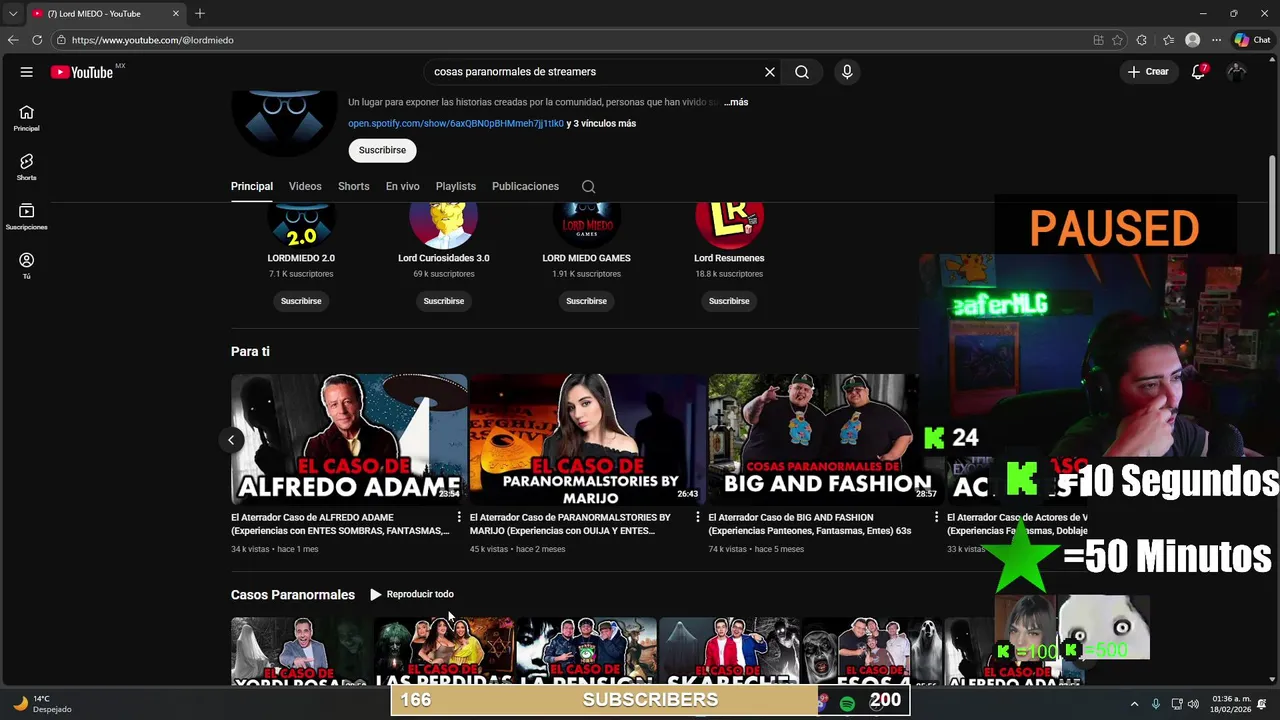The height and width of the screenshot is (720, 1280).
Task: Open options for the Alfredo Adame video
Action: (x=459, y=517)
